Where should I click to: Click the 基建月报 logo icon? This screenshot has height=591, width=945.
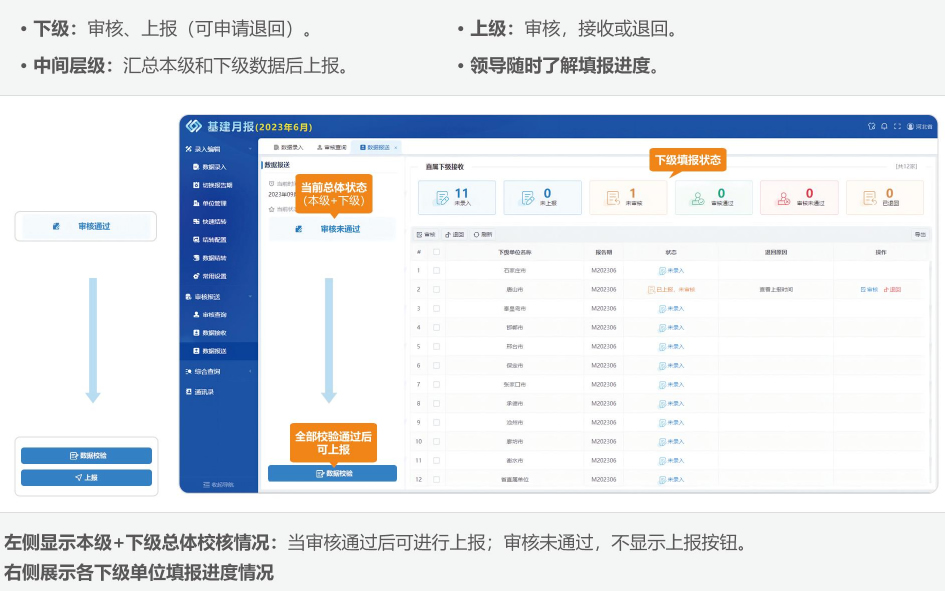coord(193,126)
